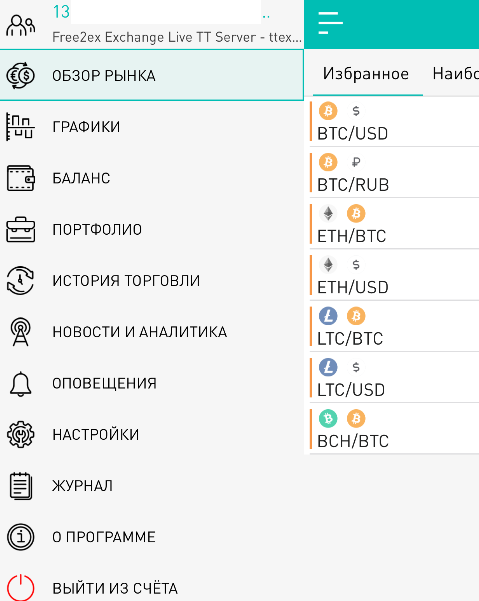Click the red power logout icon
The image size is (479, 601).
tap(20, 588)
